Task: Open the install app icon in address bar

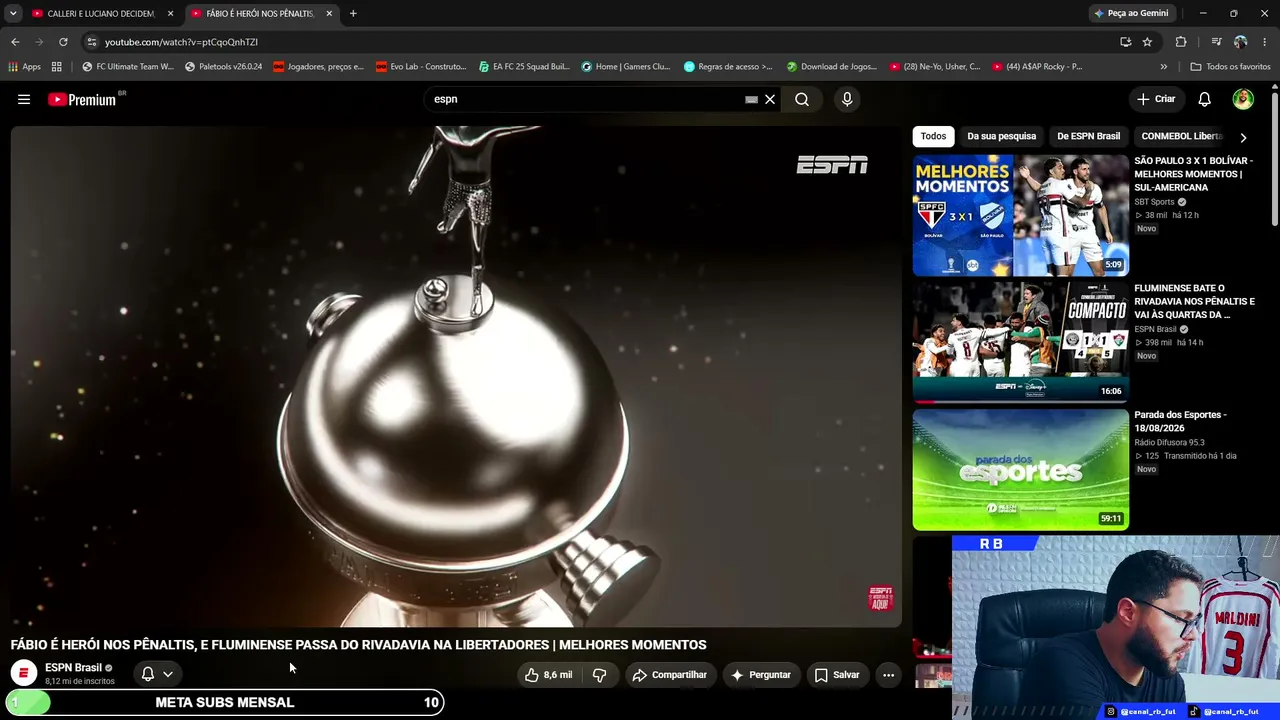Action: [1125, 42]
